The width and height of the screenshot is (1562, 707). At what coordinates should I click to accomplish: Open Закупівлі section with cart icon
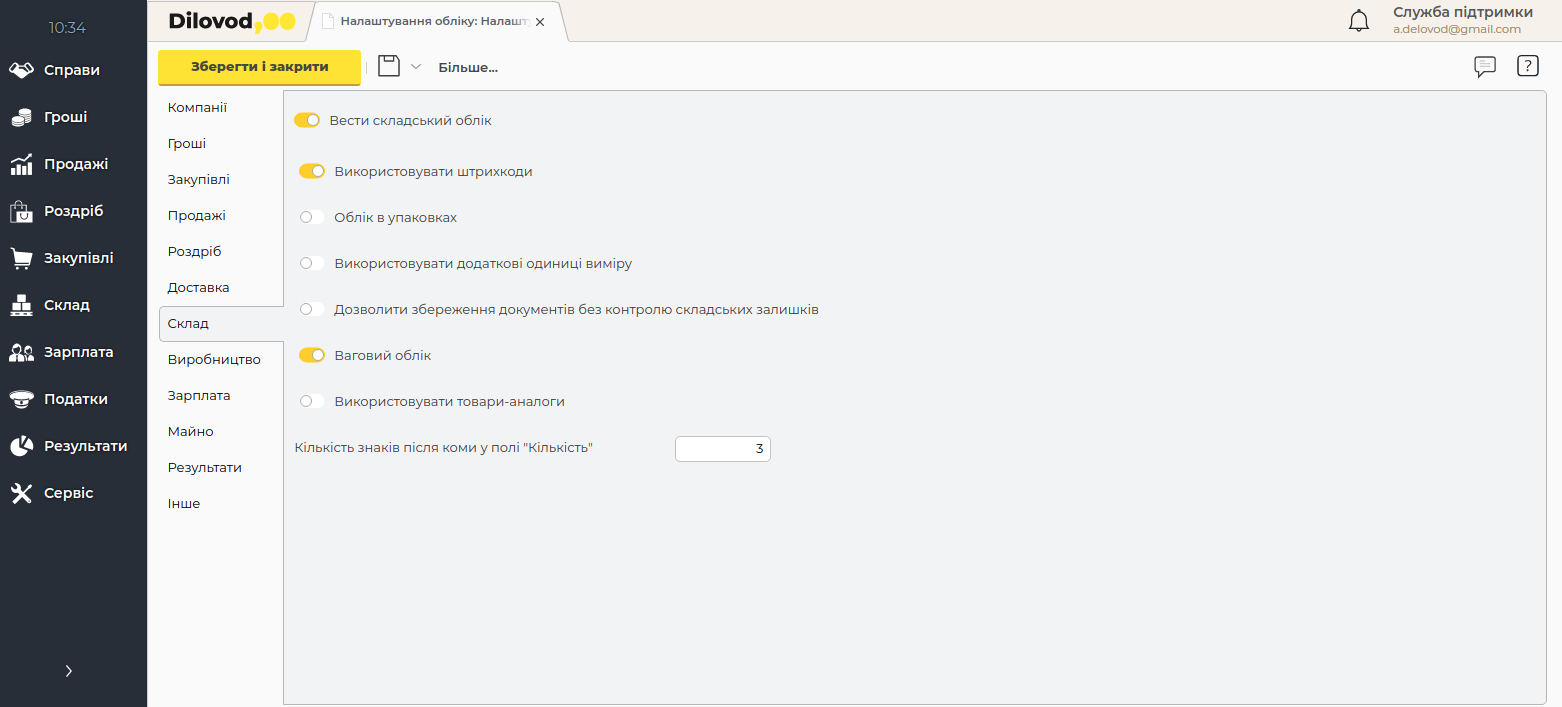click(78, 258)
